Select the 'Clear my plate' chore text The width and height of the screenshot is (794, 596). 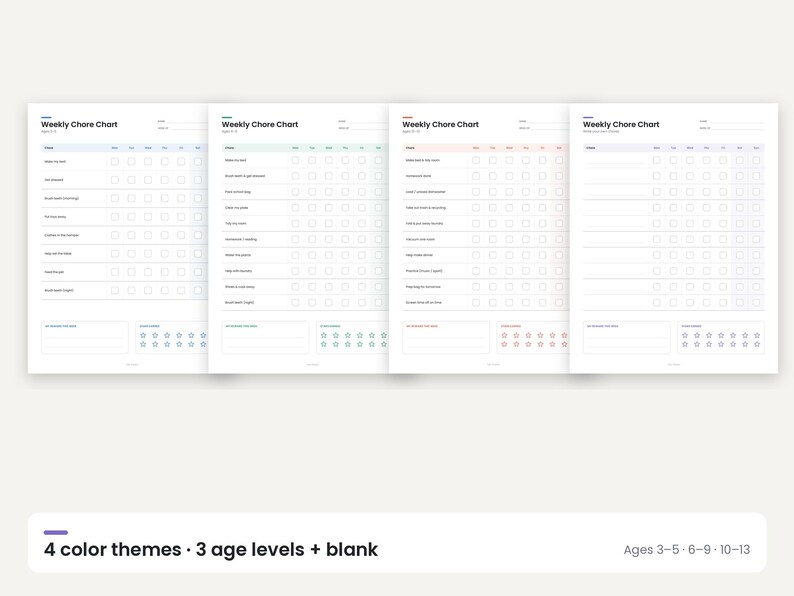pos(236,208)
